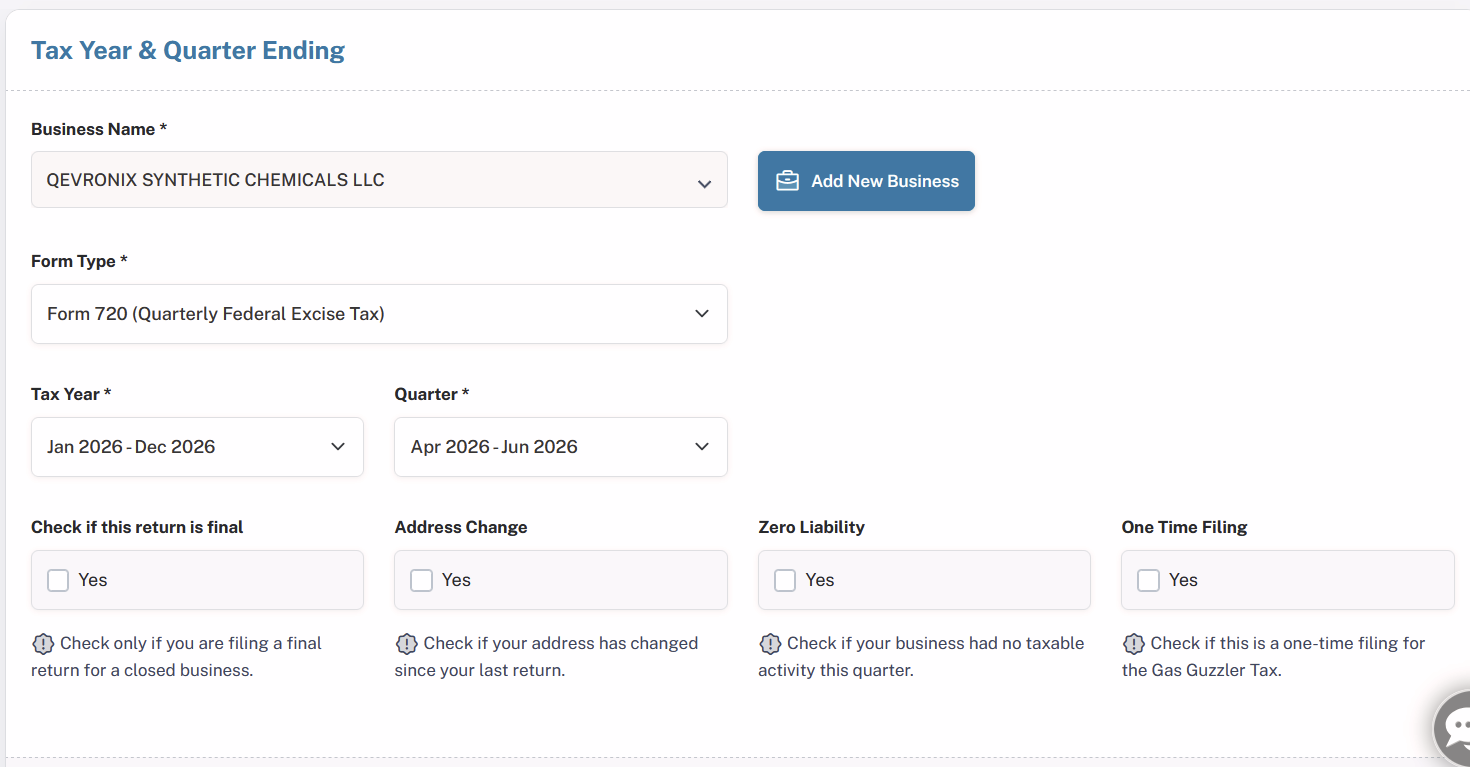Click the Form Type field label
This screenshot has height=767, width=1470.
pos(79,261)
